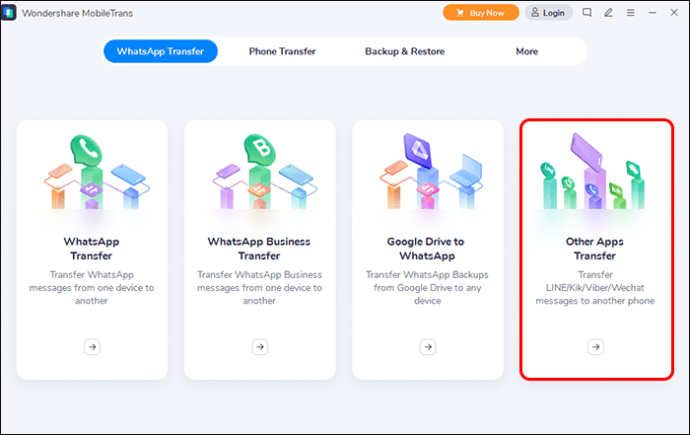This screenshot has height=435, width=690.
Task: Click the Wondershare MobileTrans app logo
Action: point(9,12)
